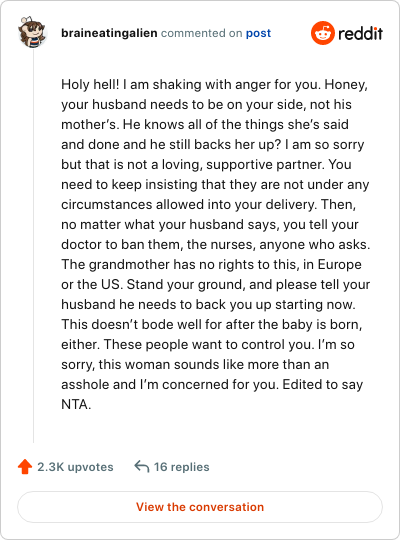This screenshot has height=540, width=400.
Task: Open the "16 replies" link
Action: (182, 467)
